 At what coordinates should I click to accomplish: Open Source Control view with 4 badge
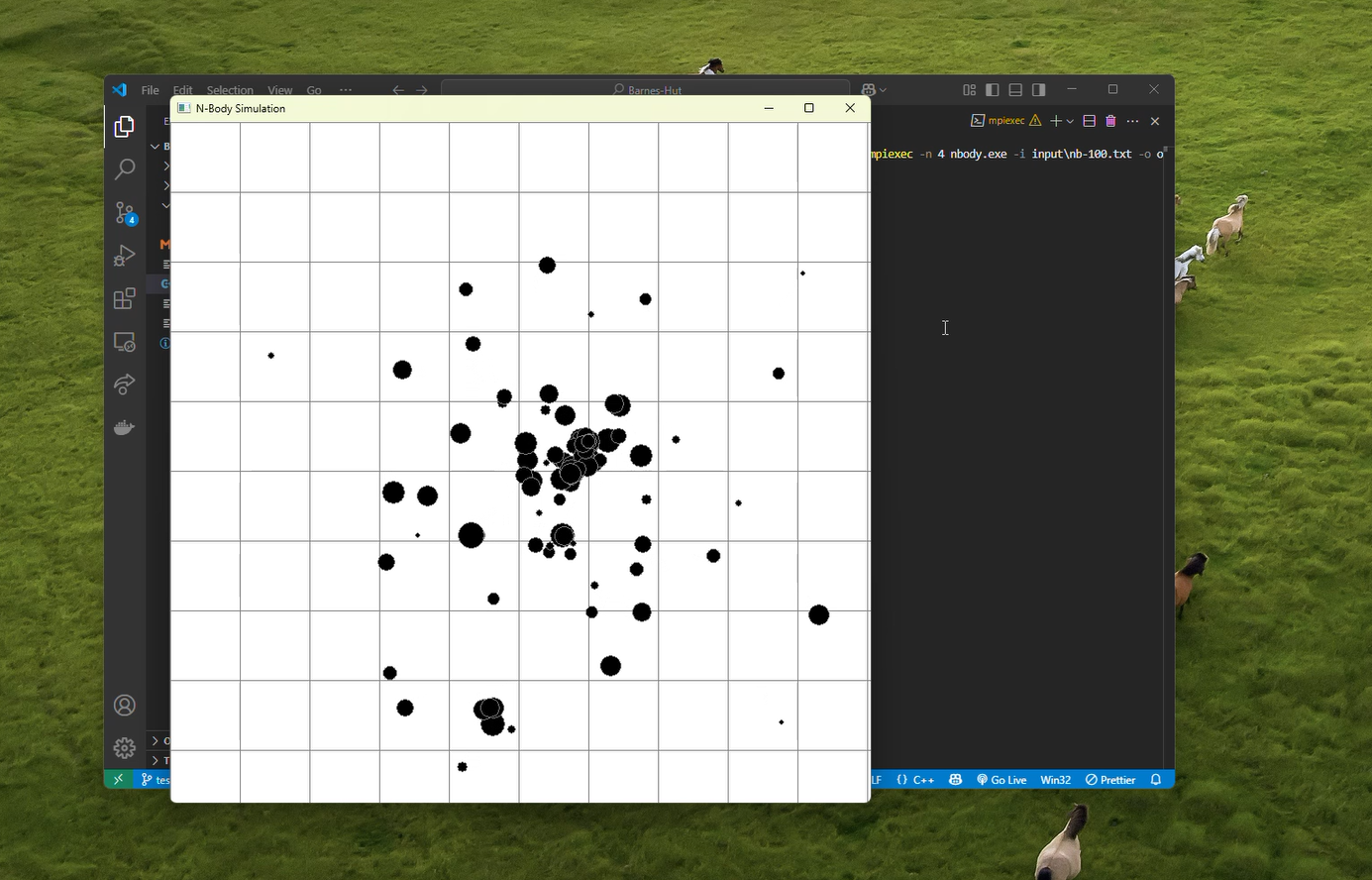pos(125,213)
